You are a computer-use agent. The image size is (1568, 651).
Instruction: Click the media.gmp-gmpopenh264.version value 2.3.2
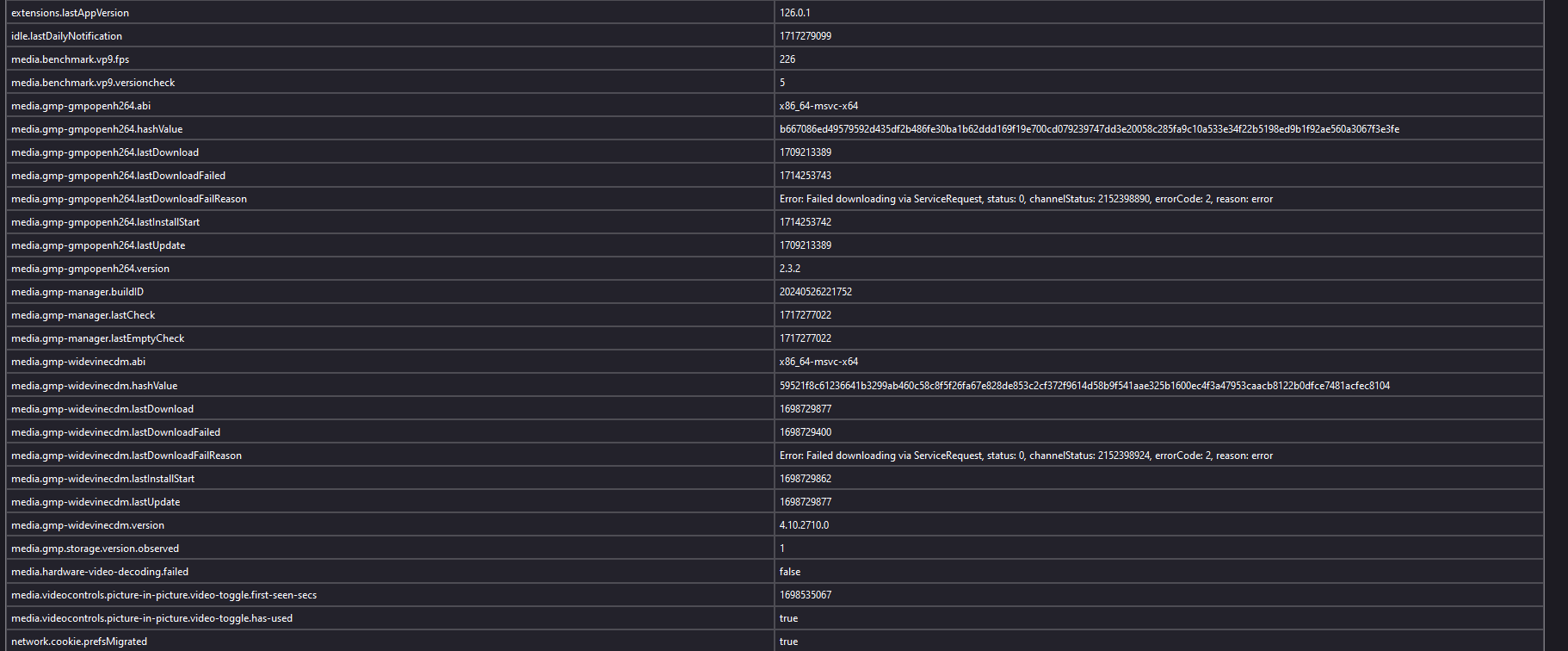[x=789, y=269]
